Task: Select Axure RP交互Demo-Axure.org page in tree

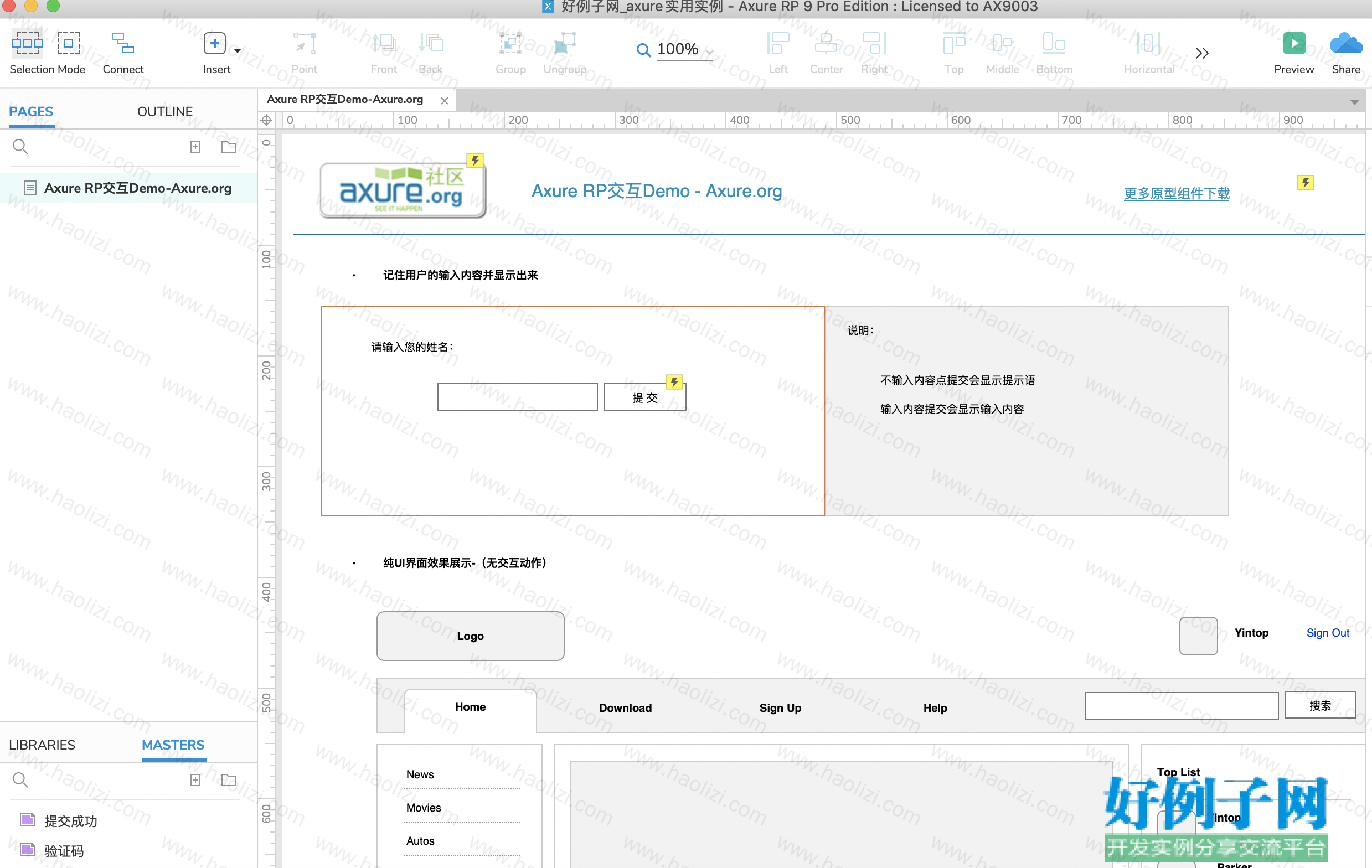Action: click(128, 187)
